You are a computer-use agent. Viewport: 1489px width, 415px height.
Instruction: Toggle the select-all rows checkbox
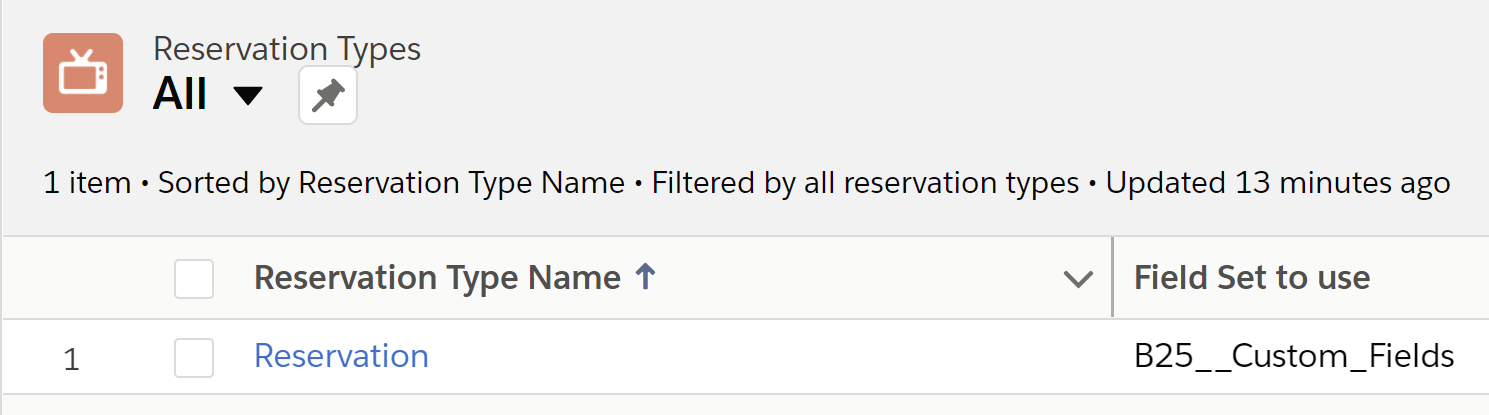[194, 279]
